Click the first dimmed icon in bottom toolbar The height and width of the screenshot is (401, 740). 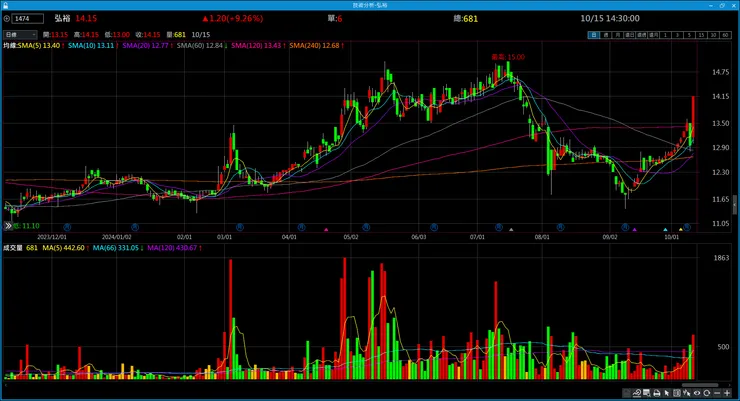click(x=627, y=393)
